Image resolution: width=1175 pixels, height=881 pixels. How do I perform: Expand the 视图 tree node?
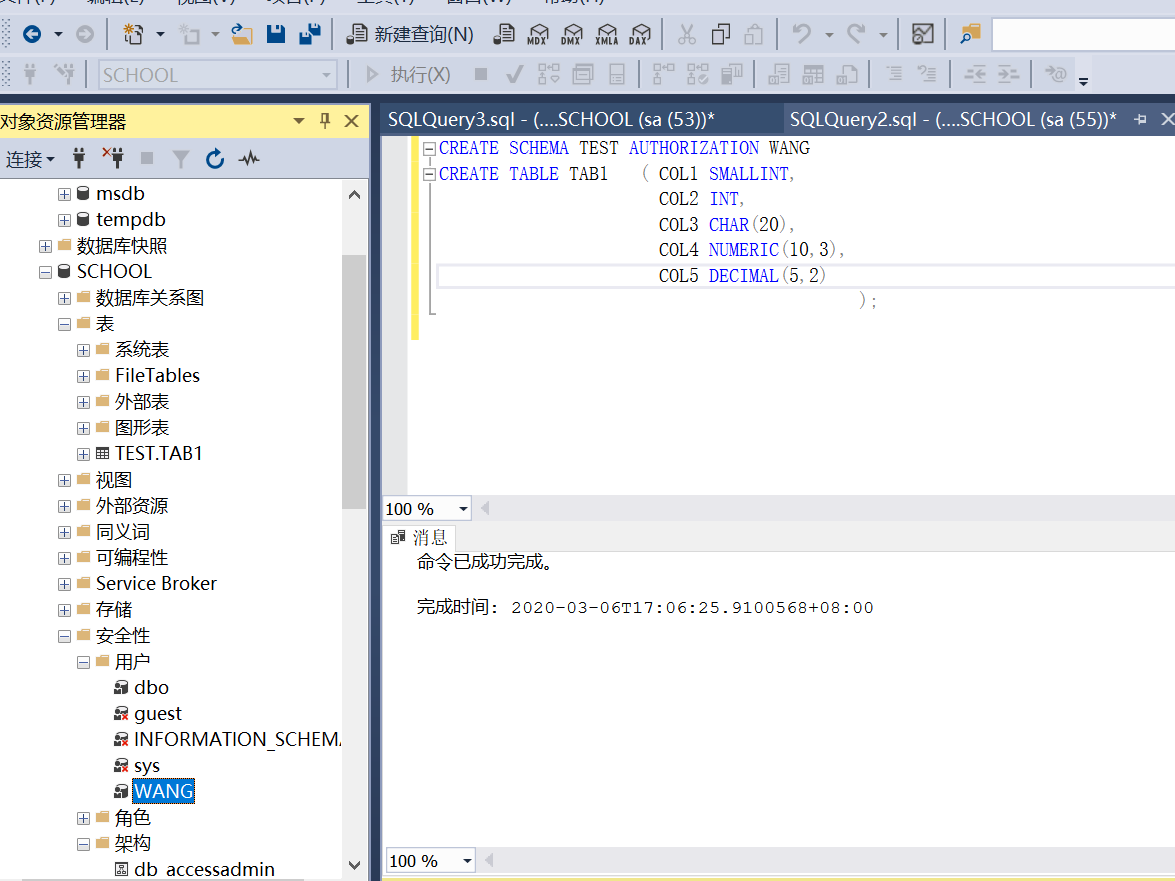[x=63, y=479]
